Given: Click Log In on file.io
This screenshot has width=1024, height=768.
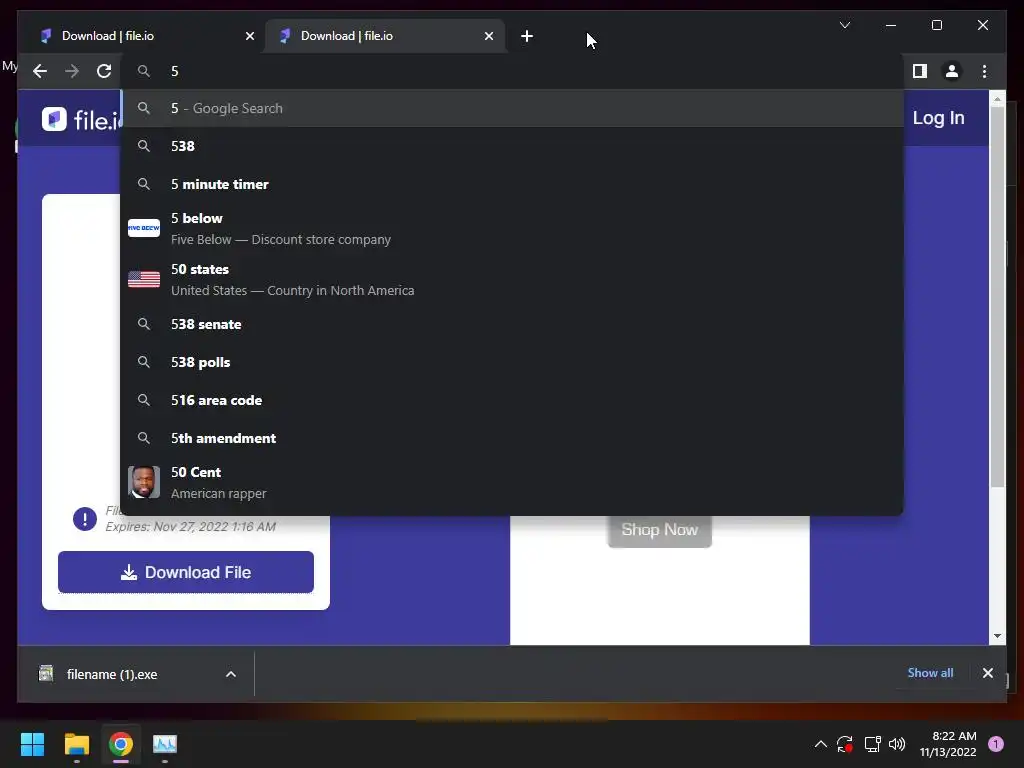Looking at the screenshot, I should coord(938,118).
